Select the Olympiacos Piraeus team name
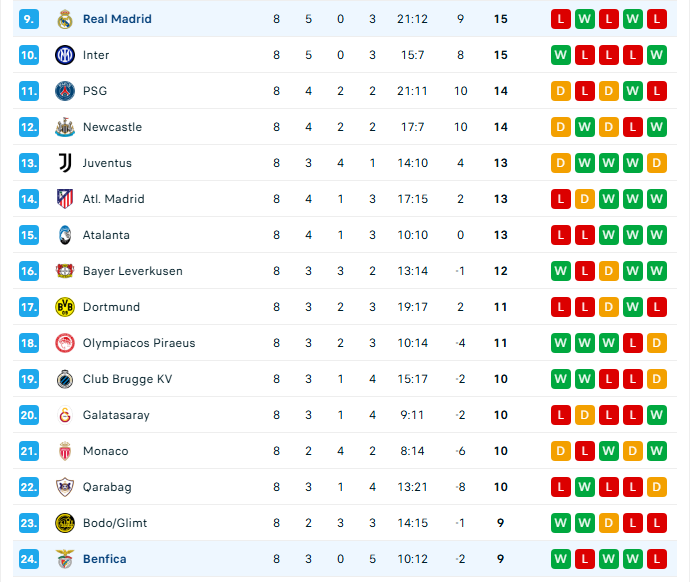690x582 pixels. [x=139, y=343]
